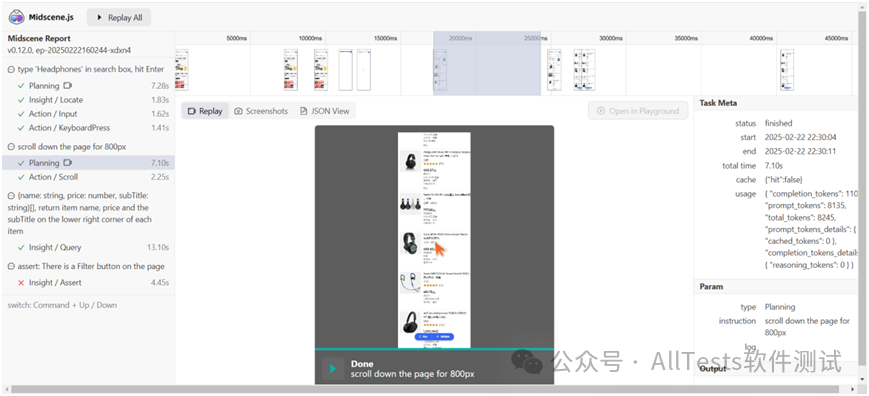Collapse the "assert: There is a Filter button" group
Image resolution: width=869 pixels, height=396 pixels.
tap(11, 266)
